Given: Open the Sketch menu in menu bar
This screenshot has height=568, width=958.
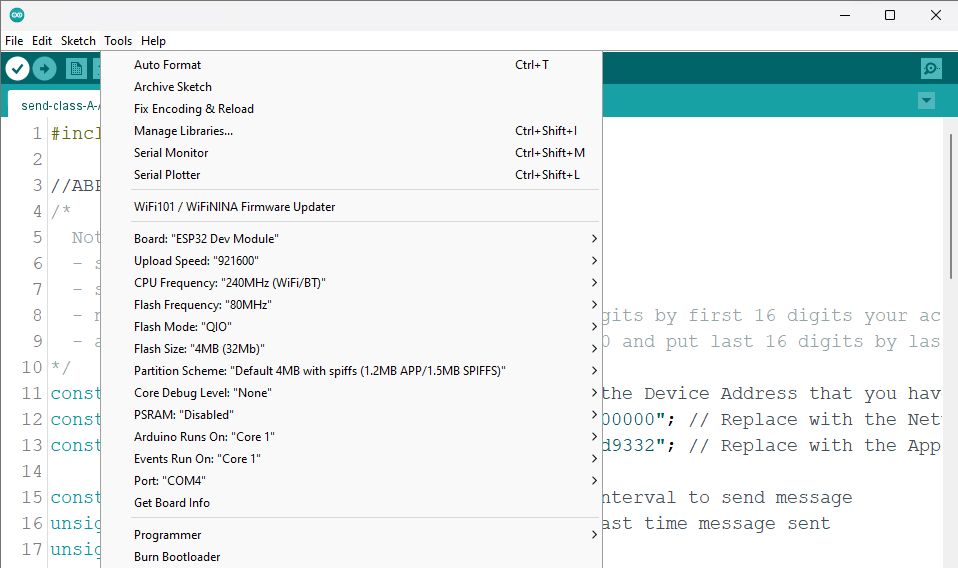Looking at the screenshot, I should point(78,41).
